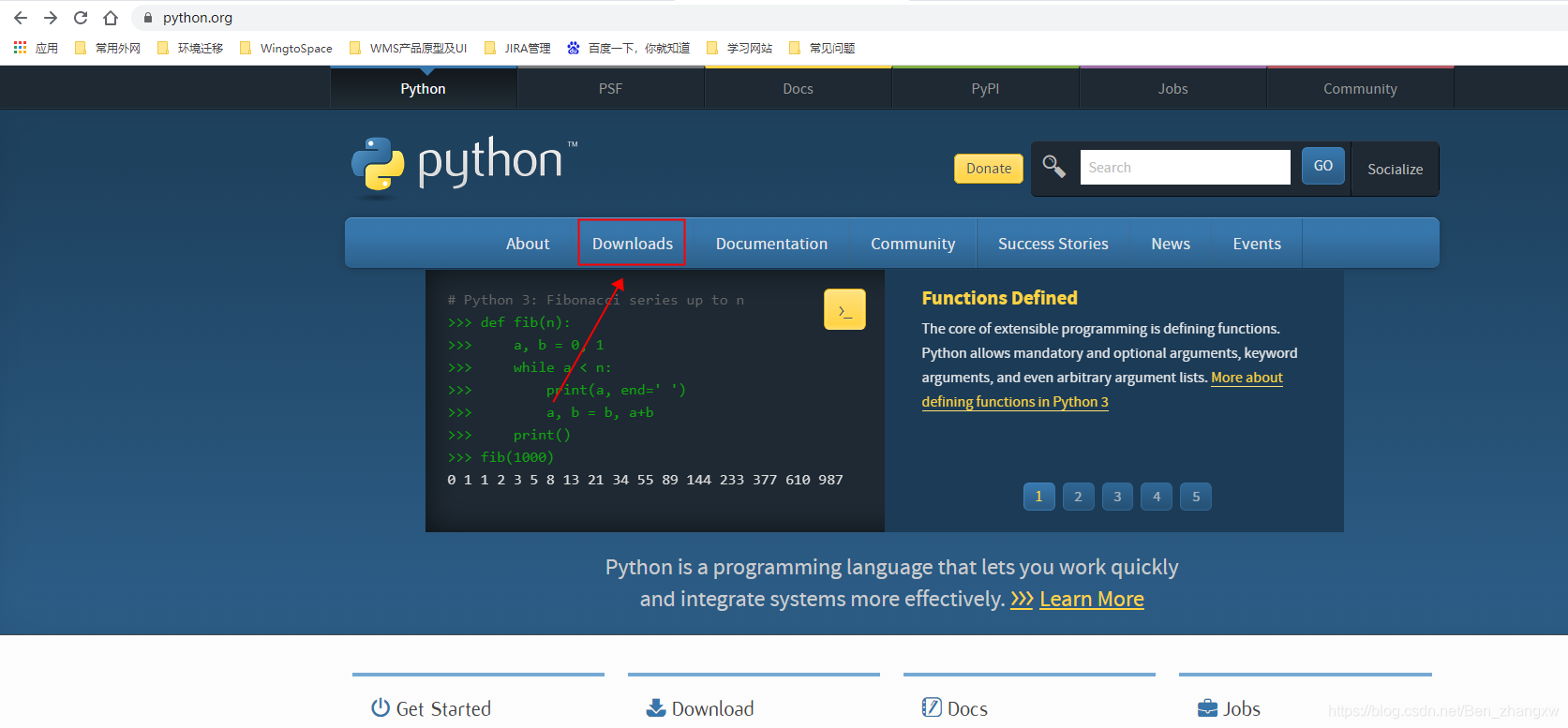The width and height of the screenshot is (1568, 728).
Task: Click the Donate button
Action: coord(989,169)
